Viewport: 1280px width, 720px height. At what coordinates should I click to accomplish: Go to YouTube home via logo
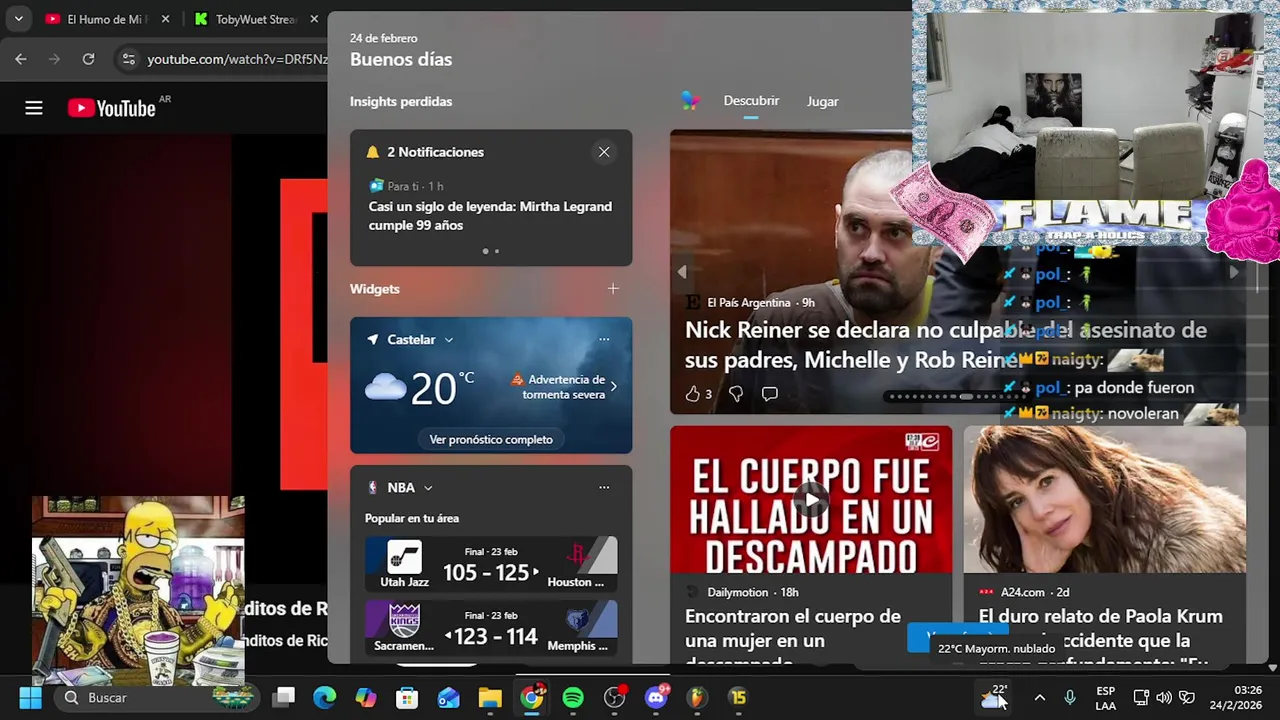click(111, 108)
